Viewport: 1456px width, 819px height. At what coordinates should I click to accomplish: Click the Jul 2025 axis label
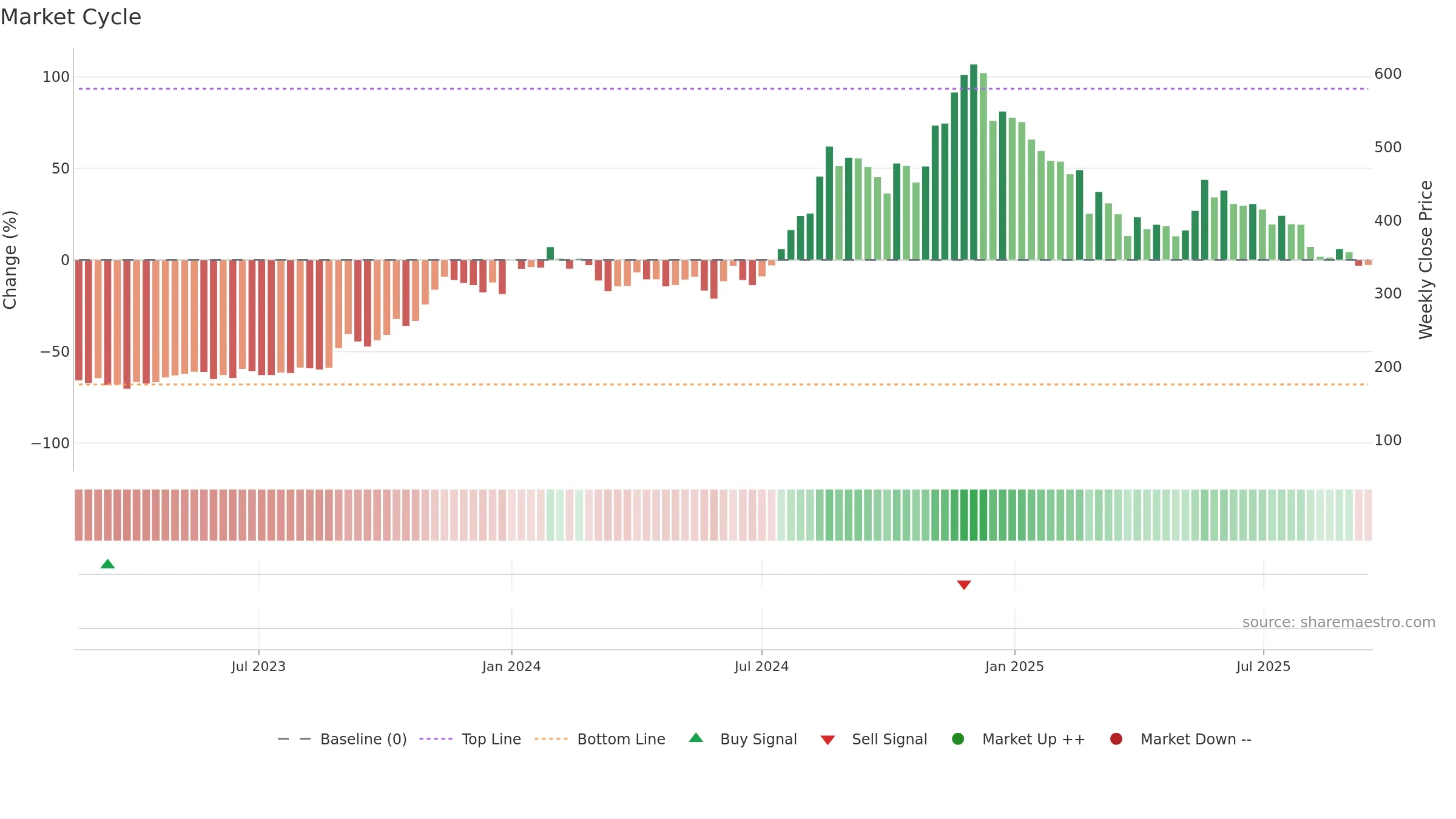1263,666
